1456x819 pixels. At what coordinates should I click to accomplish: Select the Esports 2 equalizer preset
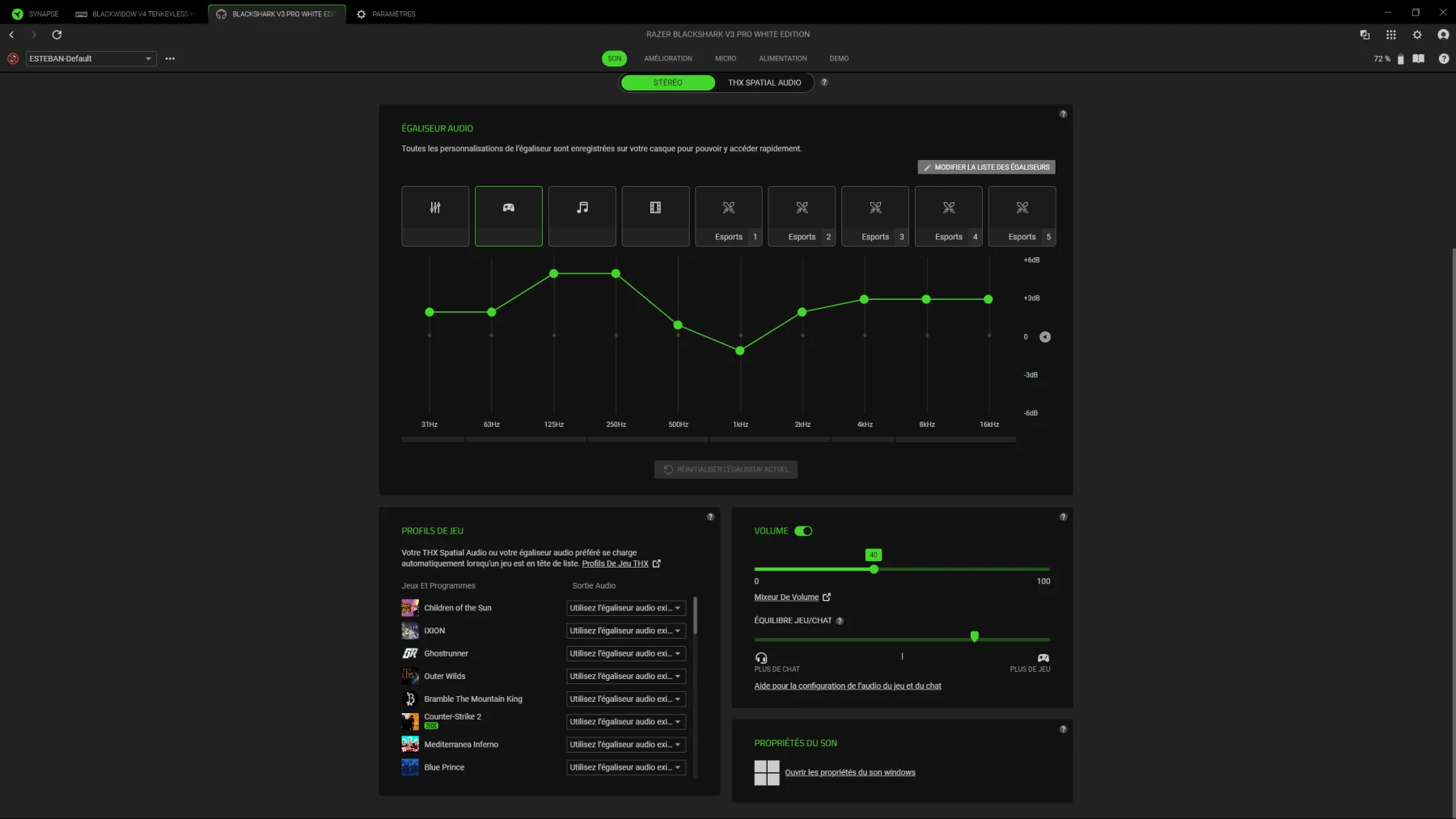coord(802,216)
